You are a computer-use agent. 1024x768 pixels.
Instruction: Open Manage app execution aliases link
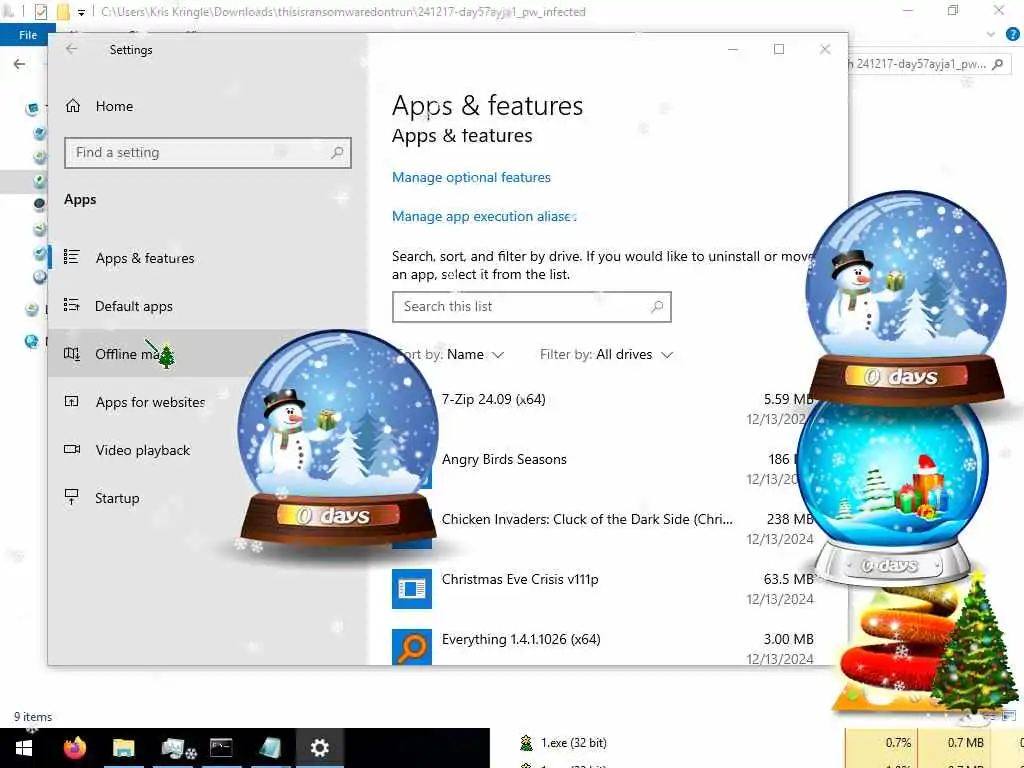(484, 216)
